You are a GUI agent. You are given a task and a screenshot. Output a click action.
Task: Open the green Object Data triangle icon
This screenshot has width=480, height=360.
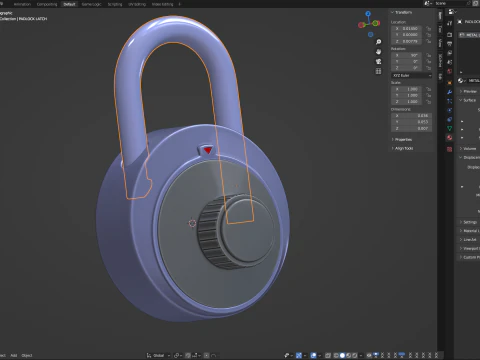click(450, 128)
